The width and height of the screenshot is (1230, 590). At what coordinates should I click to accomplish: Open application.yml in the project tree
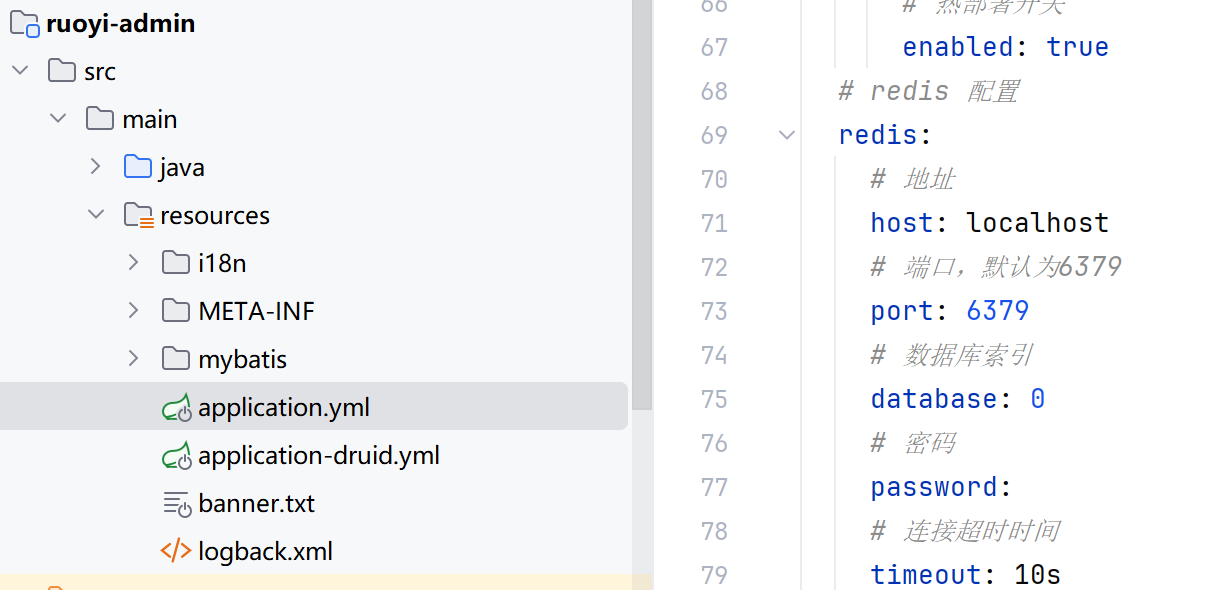point(284,408)
